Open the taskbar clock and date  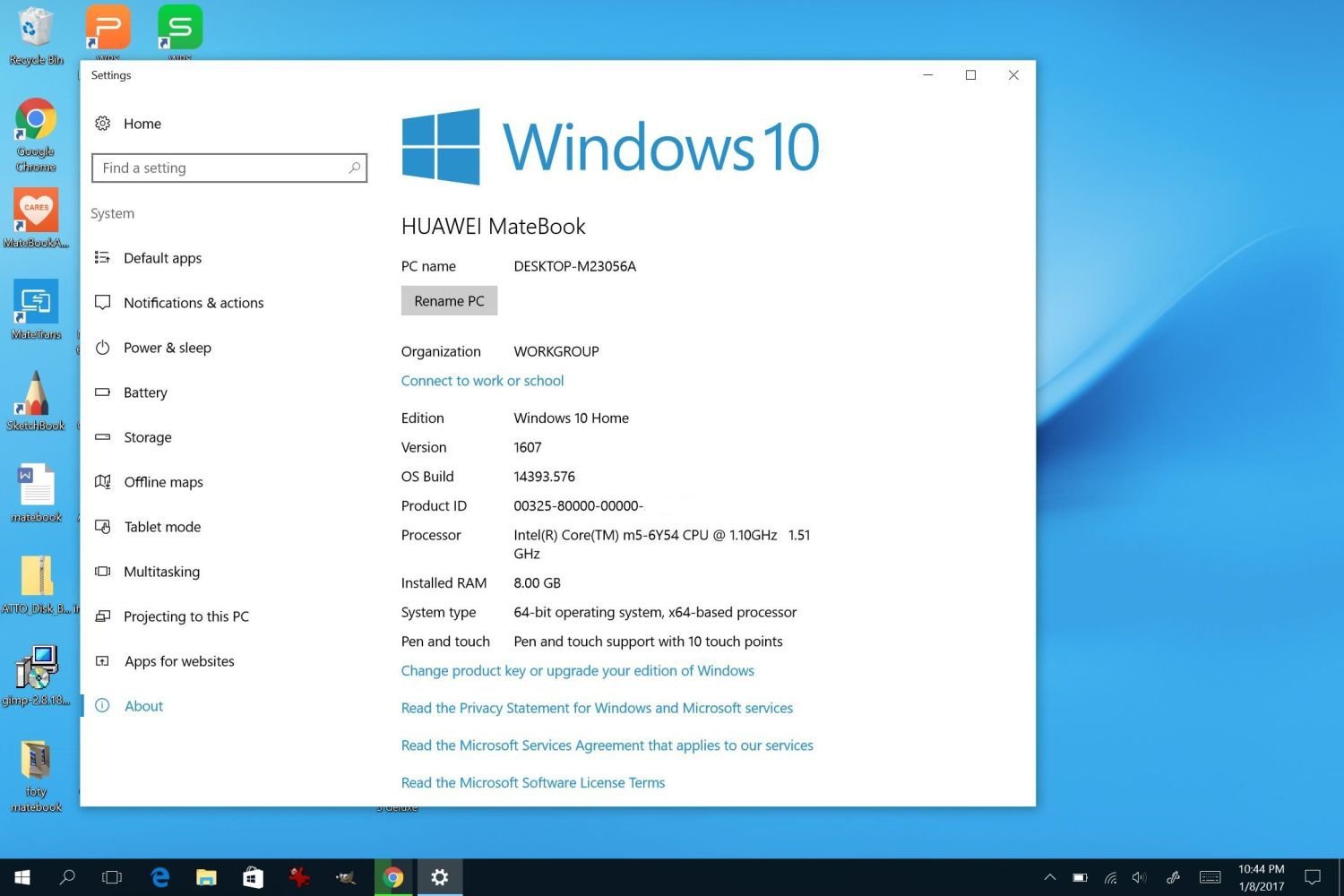tap(1262, 877)
